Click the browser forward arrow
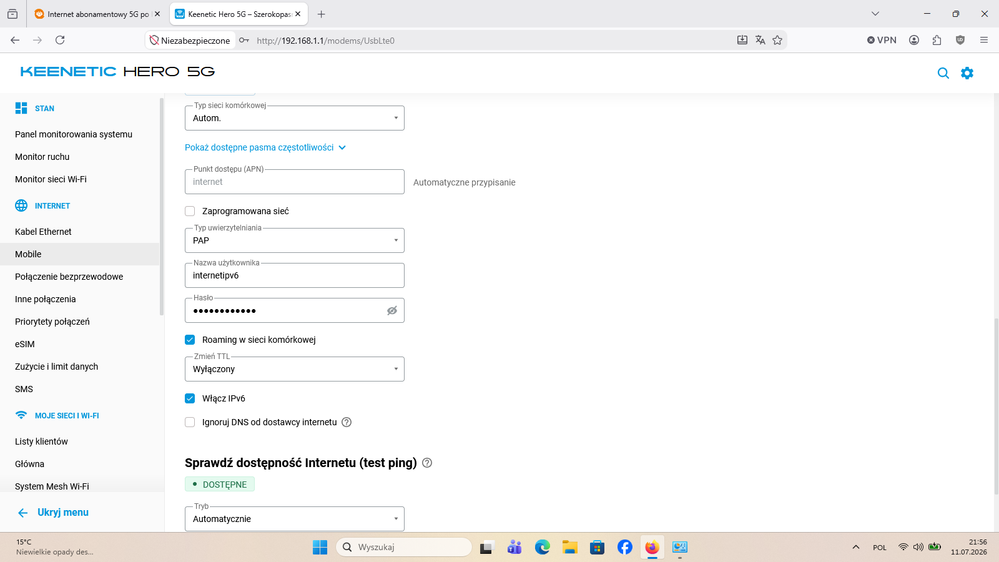 (38, 40)
